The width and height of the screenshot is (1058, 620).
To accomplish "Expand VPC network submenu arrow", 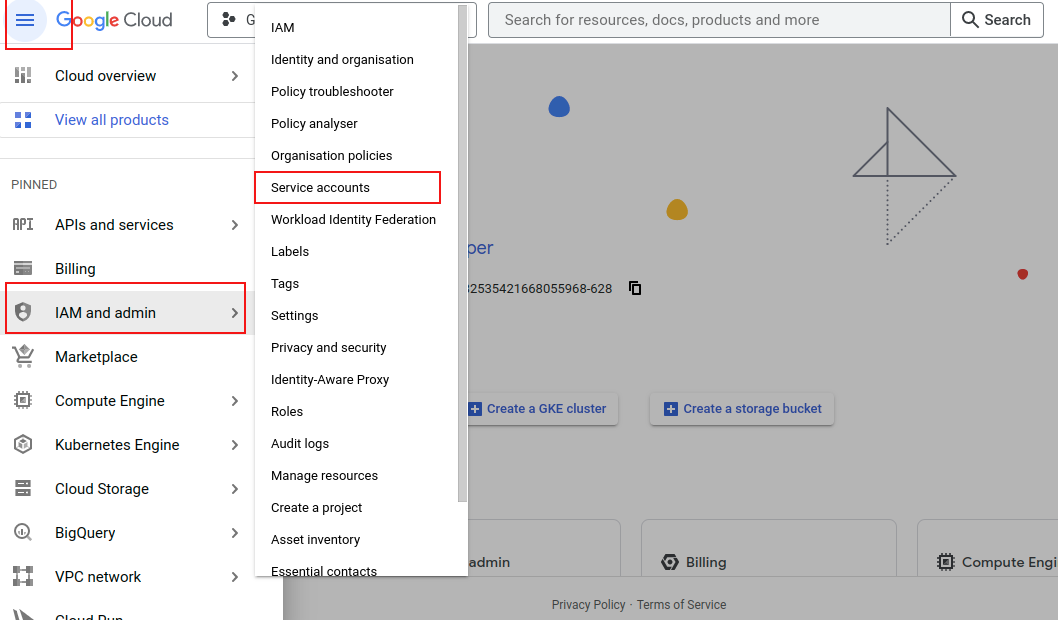I will 235,577.
